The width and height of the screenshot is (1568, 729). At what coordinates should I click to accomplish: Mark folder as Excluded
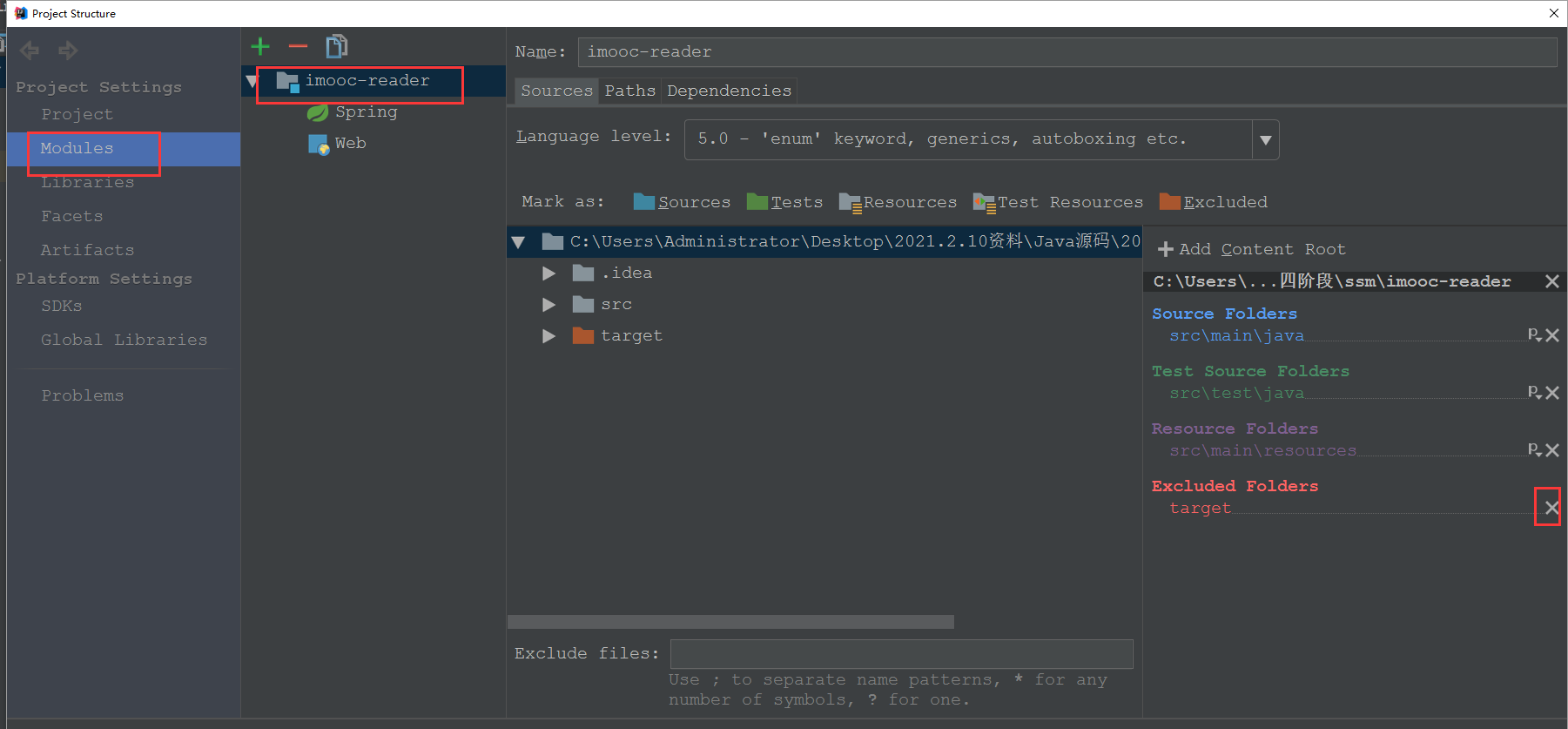pos(1213,202)
